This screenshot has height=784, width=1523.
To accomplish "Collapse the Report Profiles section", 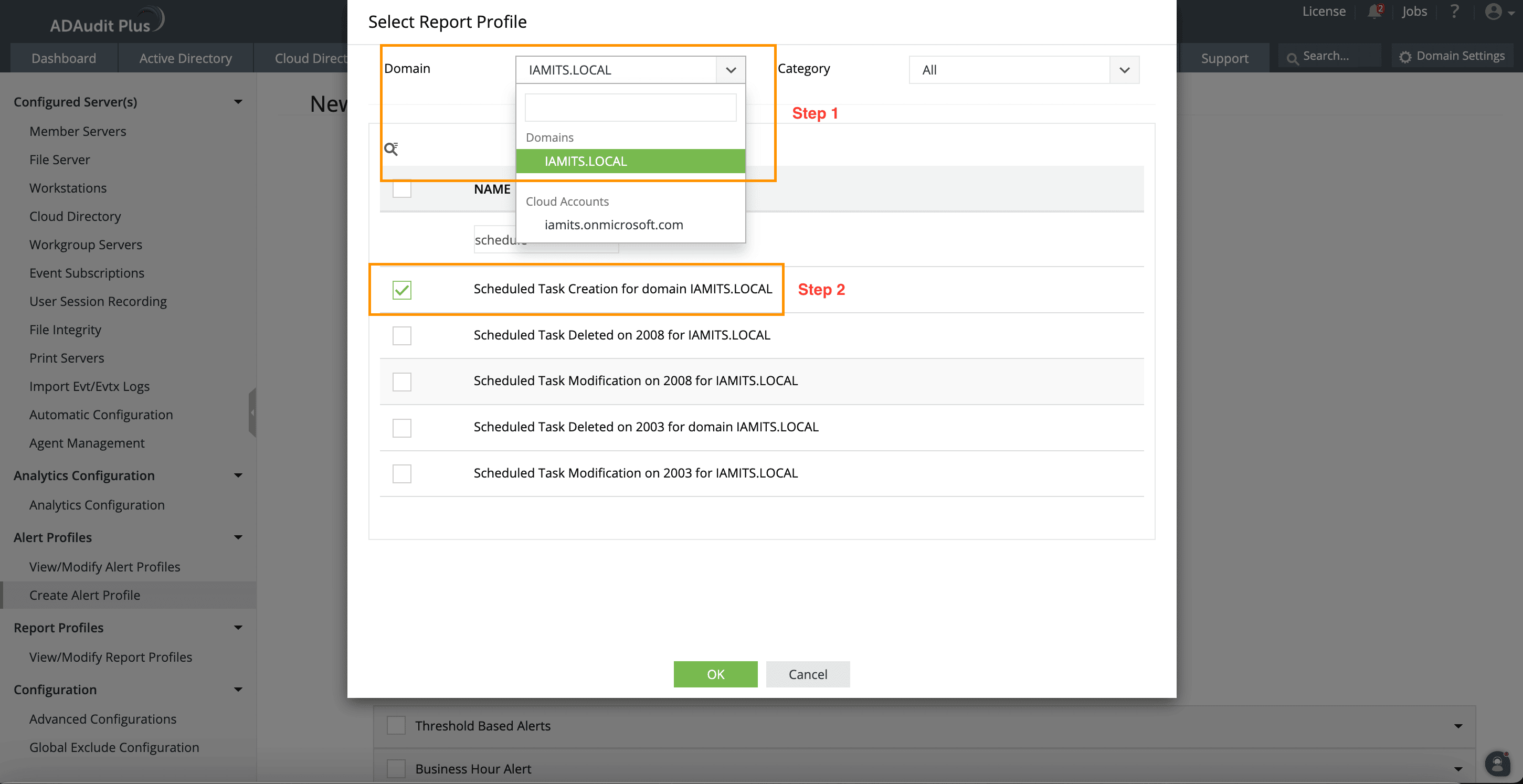I will coord(238,627).
